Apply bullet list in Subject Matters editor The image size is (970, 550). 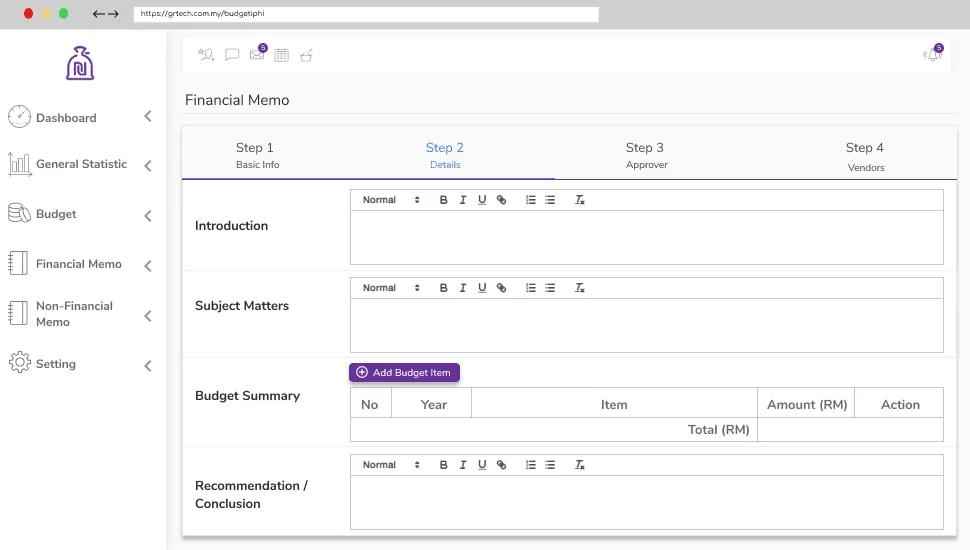point(550,288)
